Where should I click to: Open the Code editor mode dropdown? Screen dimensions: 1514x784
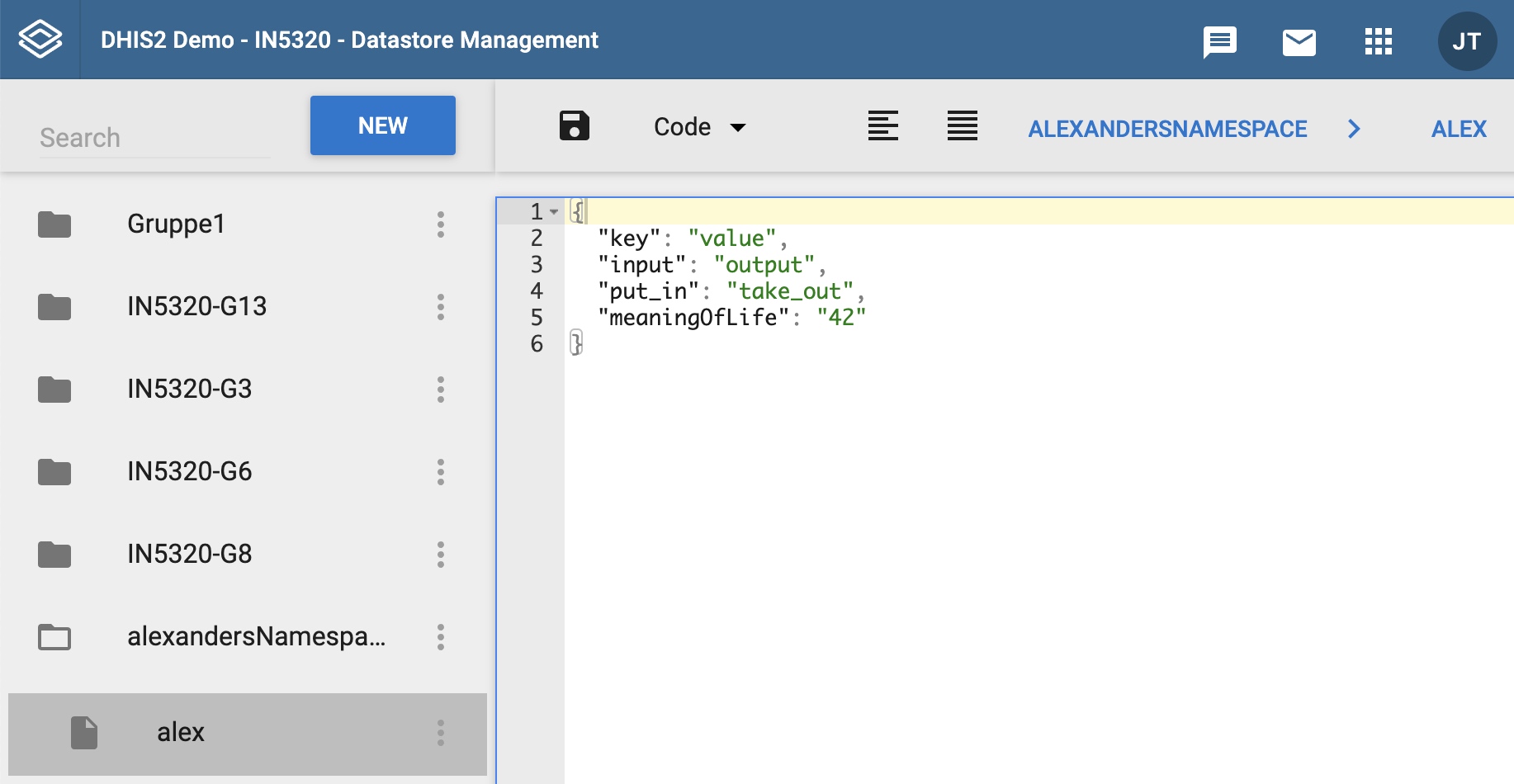tap(699, 127)
